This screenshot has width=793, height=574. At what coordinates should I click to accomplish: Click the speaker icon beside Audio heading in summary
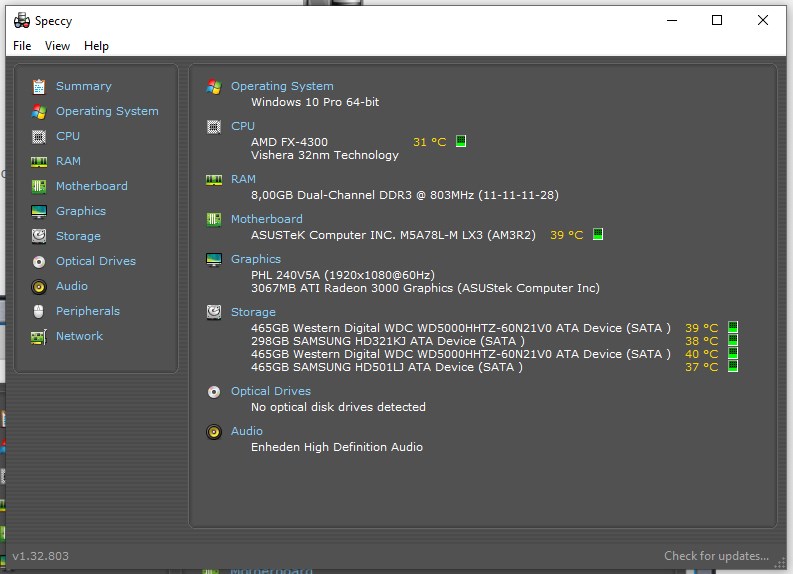214,432
